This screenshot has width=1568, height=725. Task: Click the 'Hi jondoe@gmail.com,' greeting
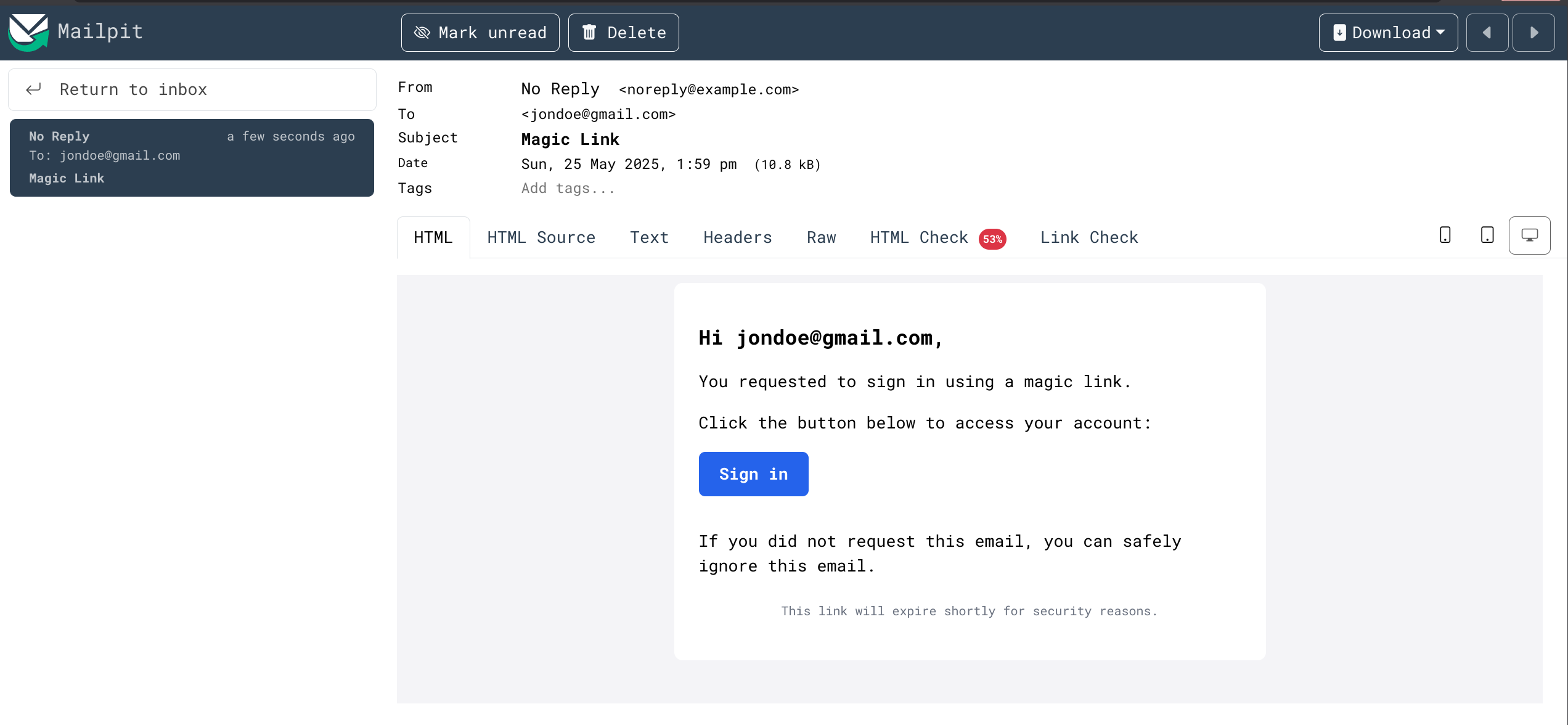click(821, 338)
